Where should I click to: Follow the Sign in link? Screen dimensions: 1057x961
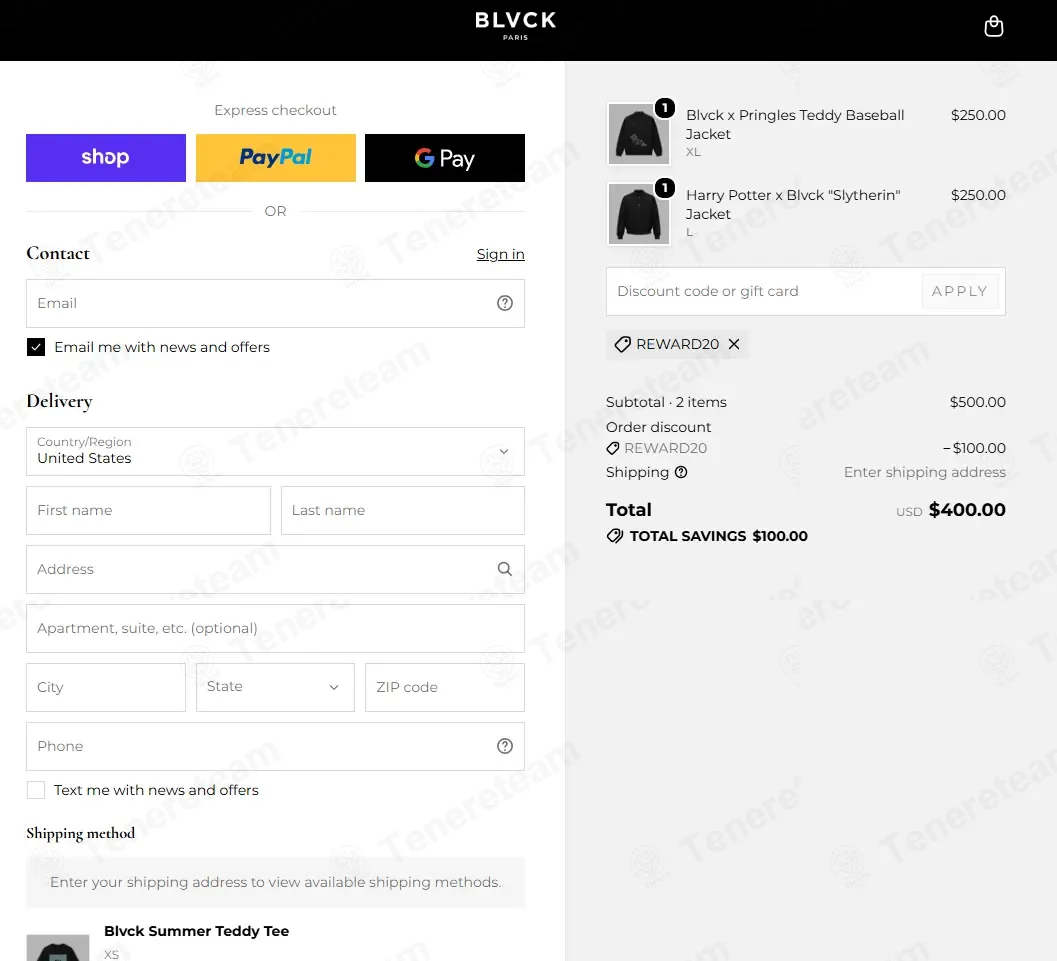(500, 254)
